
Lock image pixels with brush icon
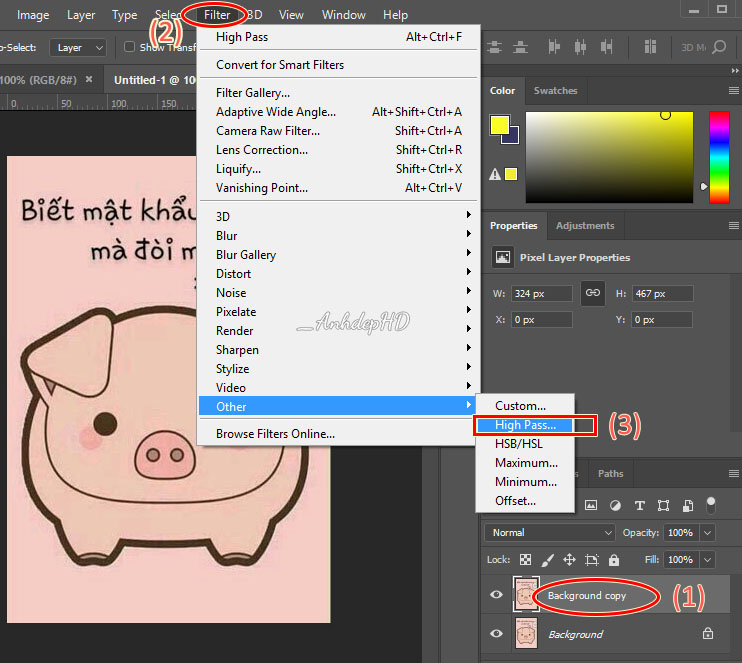(x=547, y=560)
